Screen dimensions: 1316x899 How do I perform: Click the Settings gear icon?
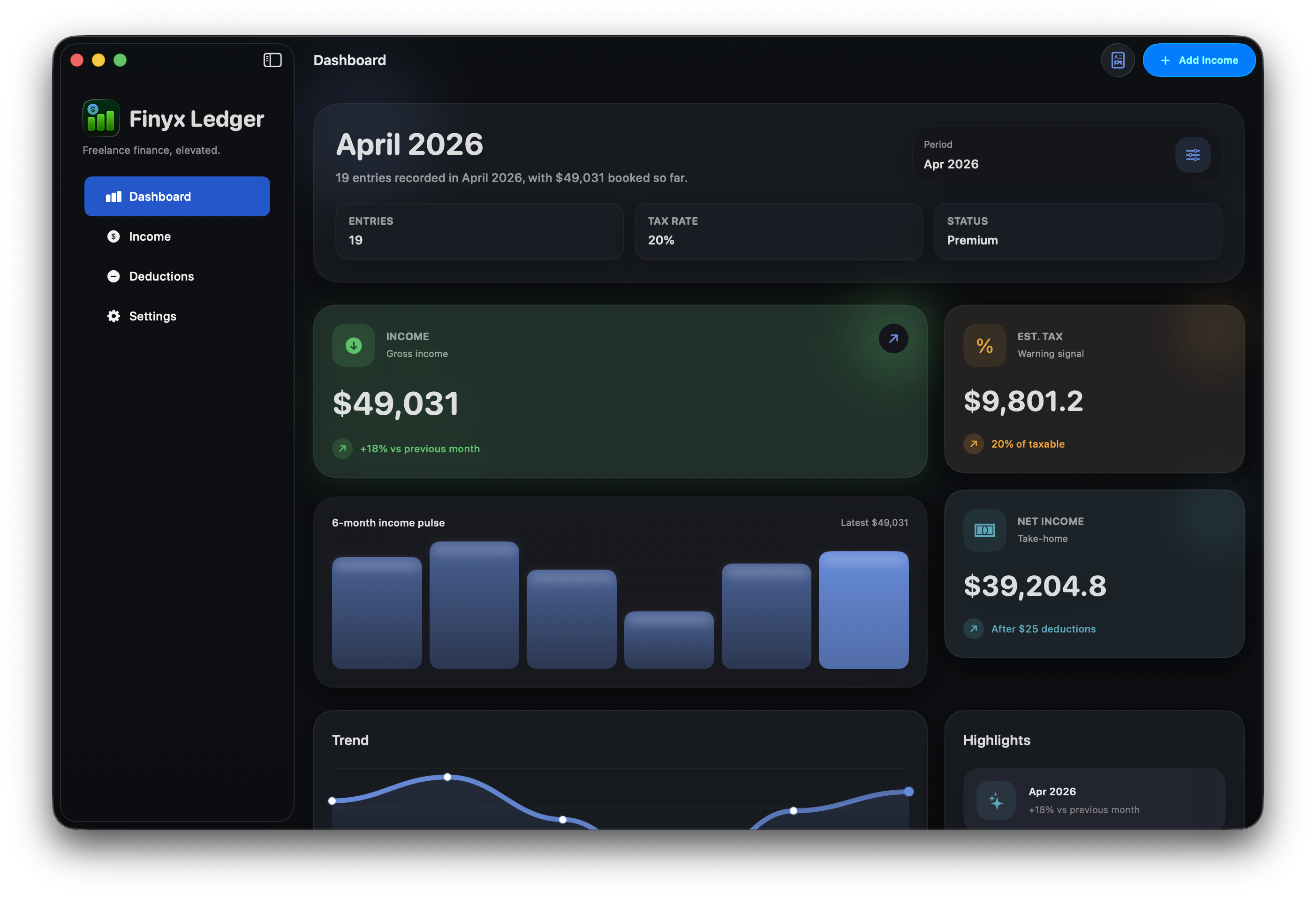click(x=113, y=316)
